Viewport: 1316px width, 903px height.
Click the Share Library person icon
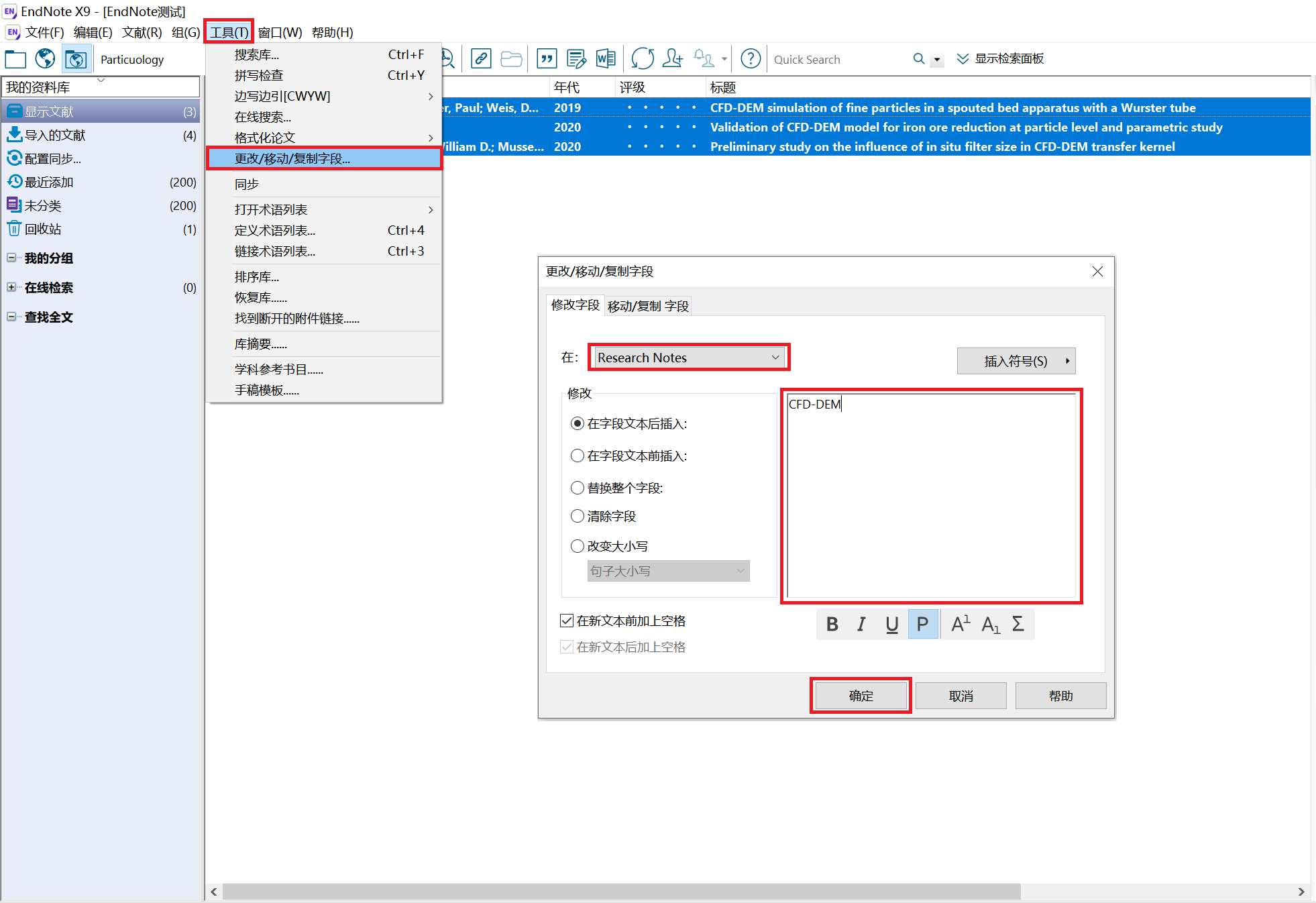tap(672, 59)
